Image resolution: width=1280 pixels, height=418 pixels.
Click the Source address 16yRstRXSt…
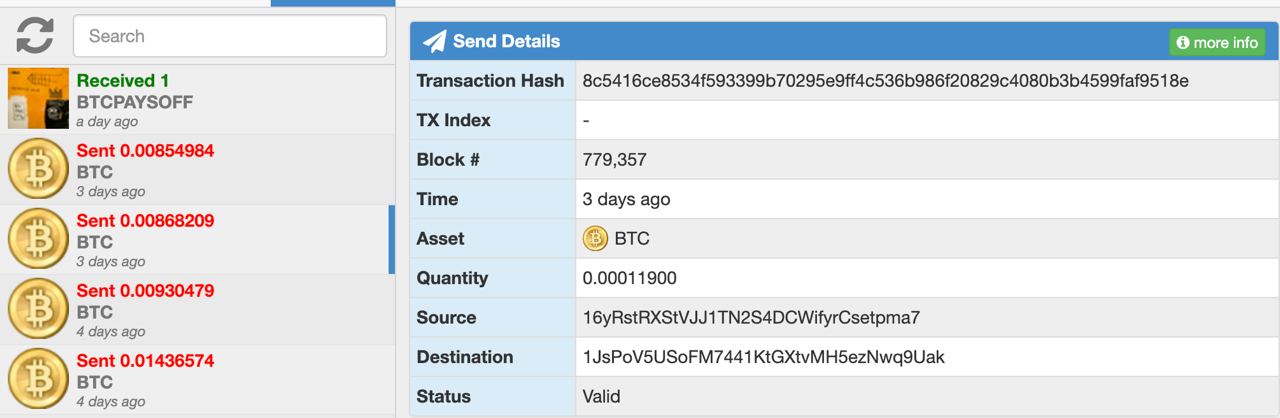[x=751, y=317]
